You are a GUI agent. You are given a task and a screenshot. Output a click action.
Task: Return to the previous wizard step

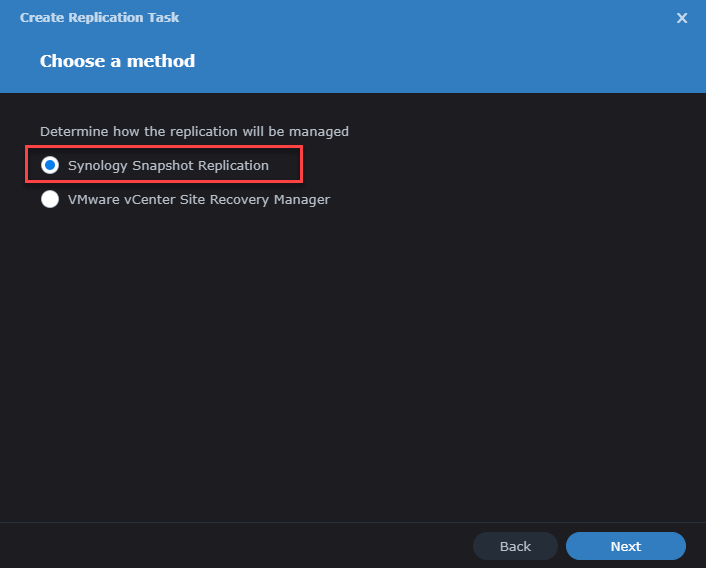tap(515, 546)
